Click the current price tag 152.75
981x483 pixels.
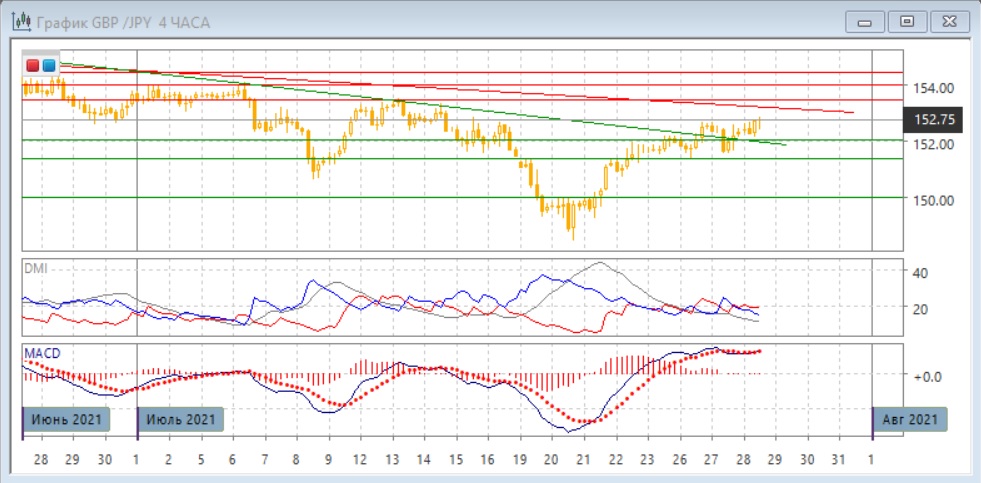[x=933, y=119]
